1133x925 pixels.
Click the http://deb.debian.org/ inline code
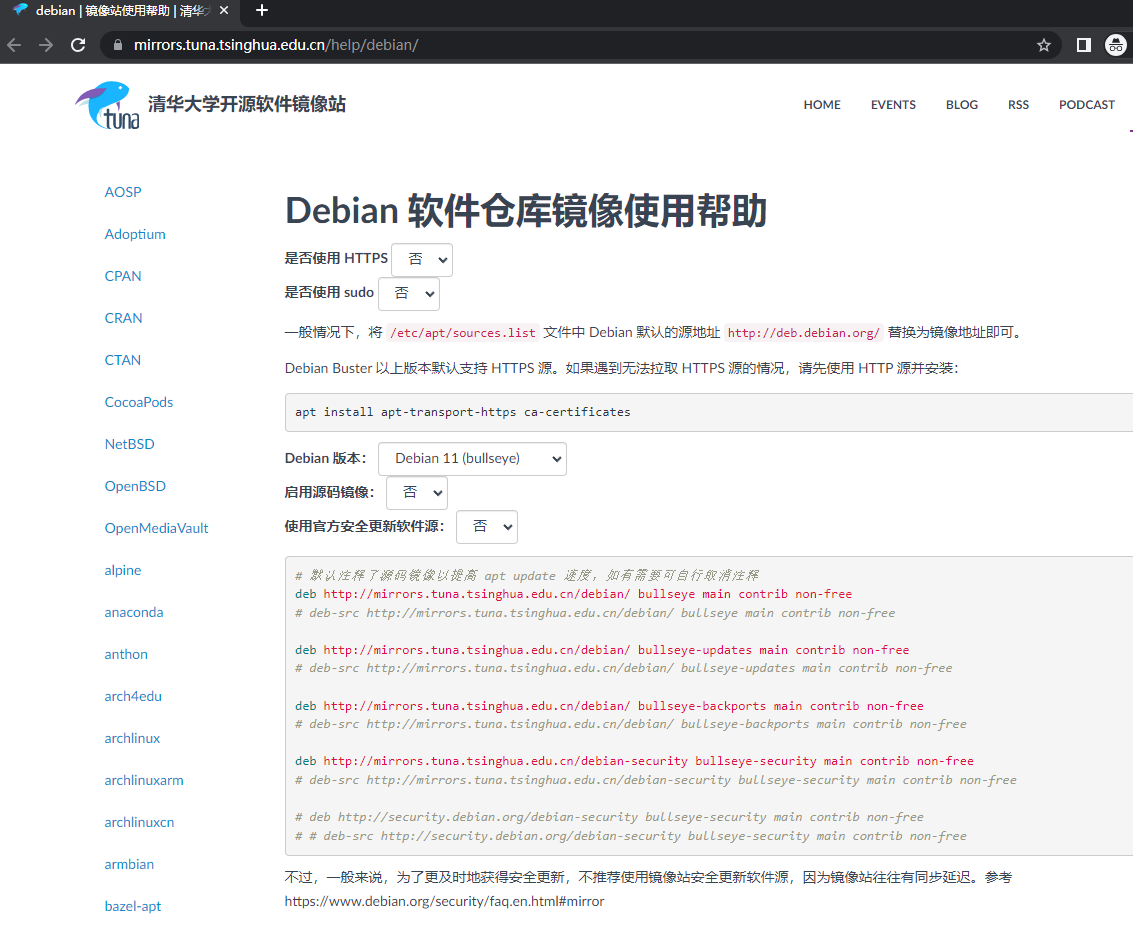pos(804,332)
